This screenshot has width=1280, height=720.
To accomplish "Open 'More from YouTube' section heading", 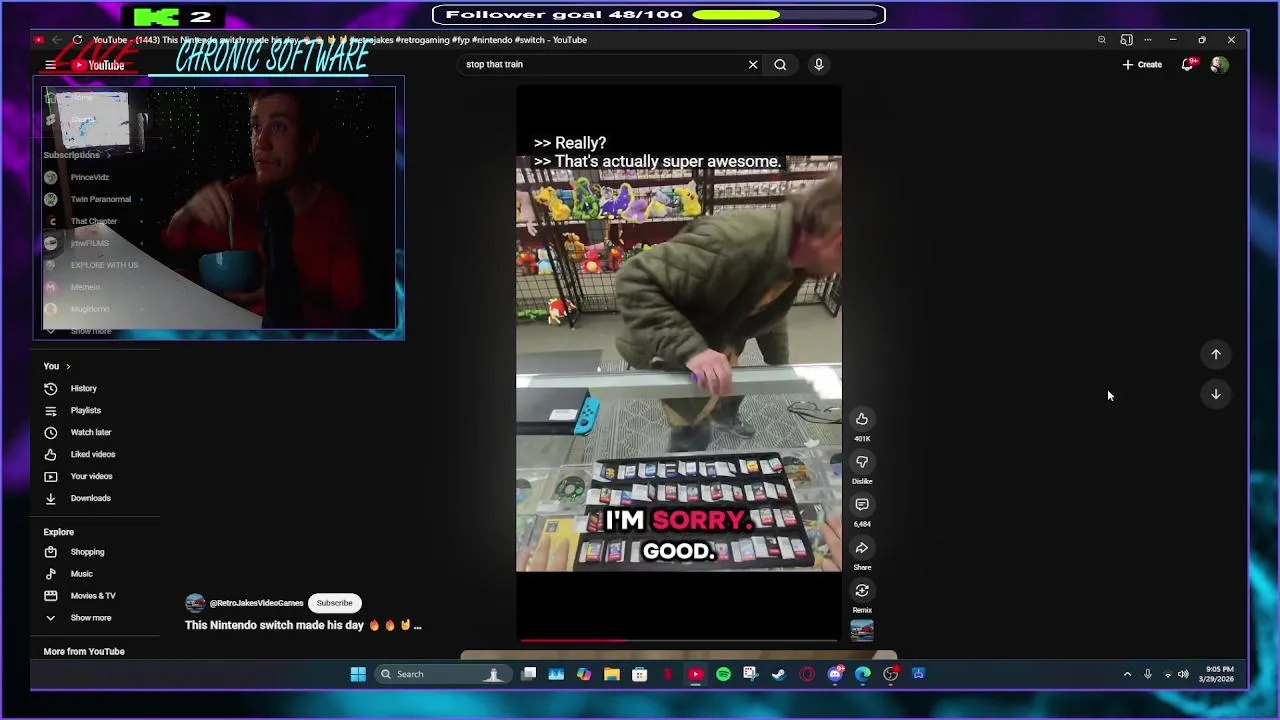I will [x=84, y=651].
